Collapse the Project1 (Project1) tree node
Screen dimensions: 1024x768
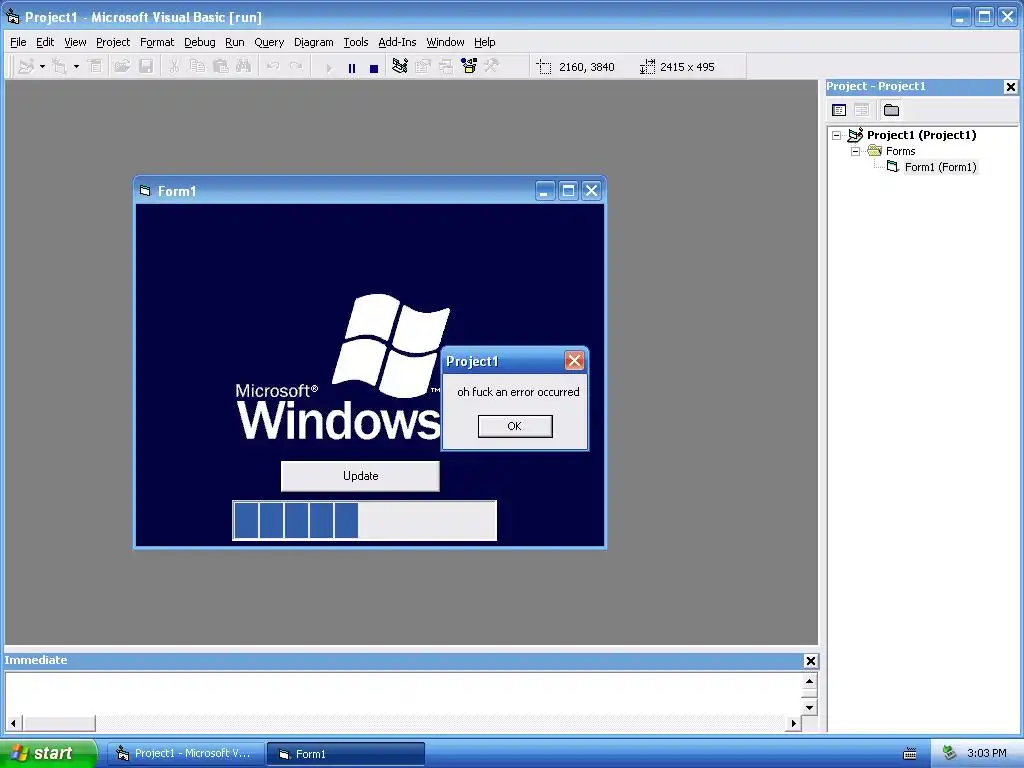(837, 136)
